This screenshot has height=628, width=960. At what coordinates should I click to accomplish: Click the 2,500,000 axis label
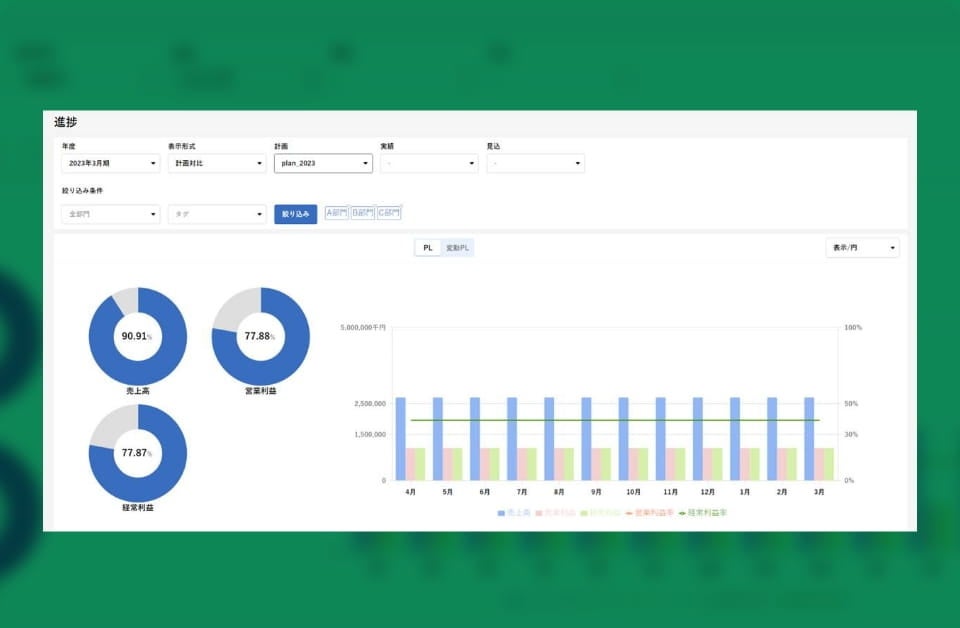(370, 404)
